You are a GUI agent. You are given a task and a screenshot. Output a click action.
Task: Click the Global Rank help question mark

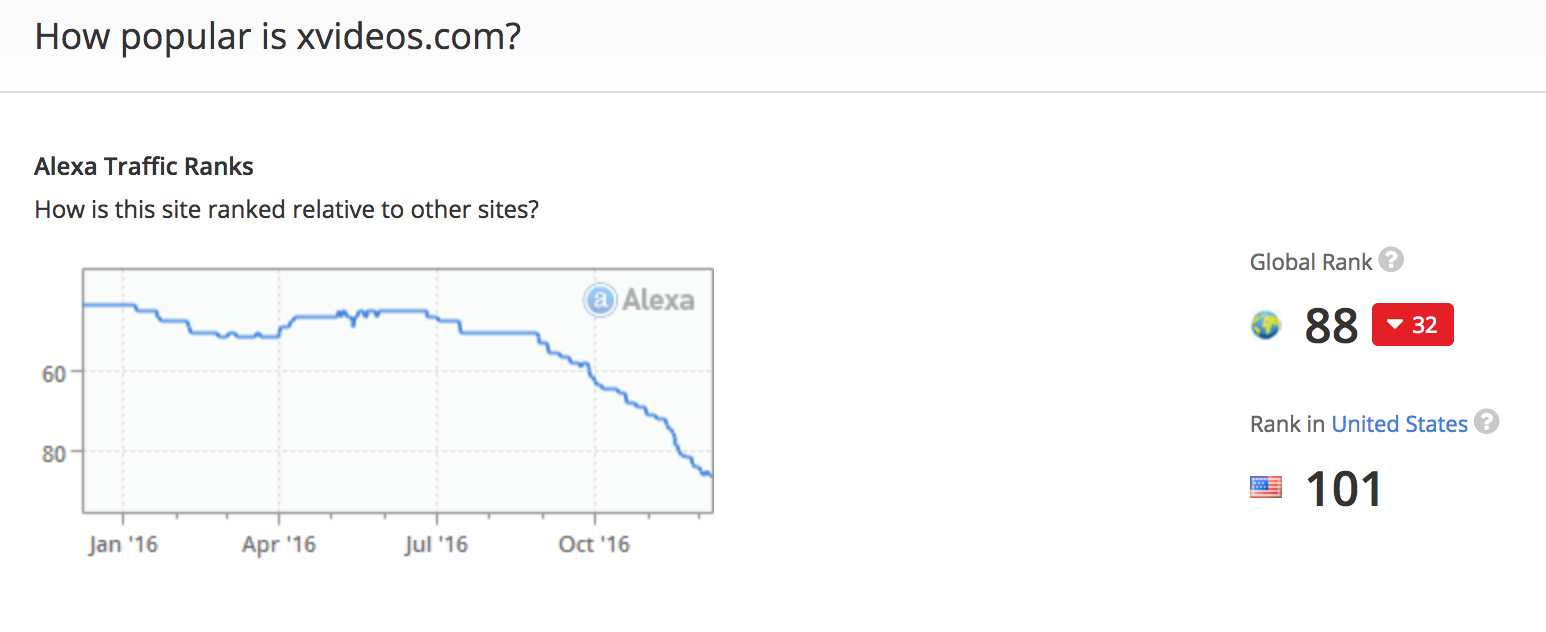(x=1391, y=260)
